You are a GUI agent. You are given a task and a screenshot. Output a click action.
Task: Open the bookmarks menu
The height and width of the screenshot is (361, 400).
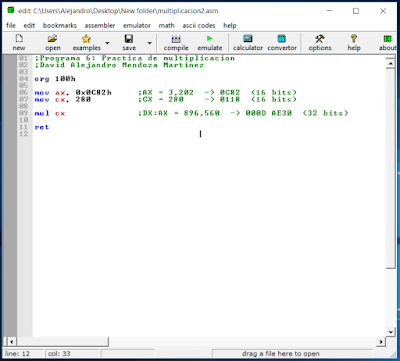point(60,25)
